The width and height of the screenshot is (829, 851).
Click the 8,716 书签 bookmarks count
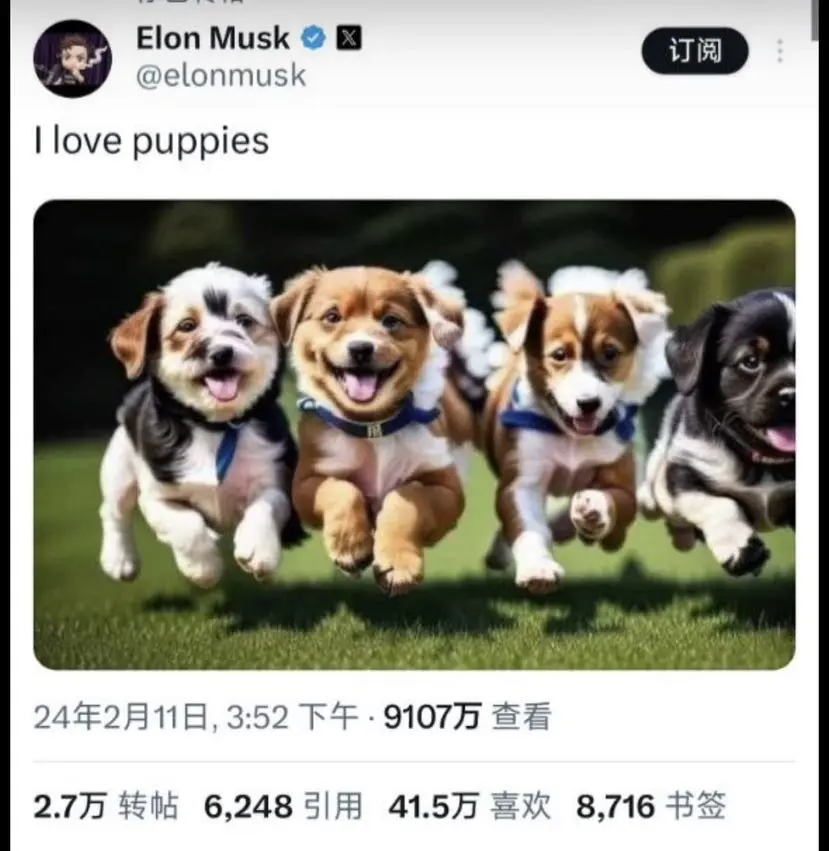[651, 805]
